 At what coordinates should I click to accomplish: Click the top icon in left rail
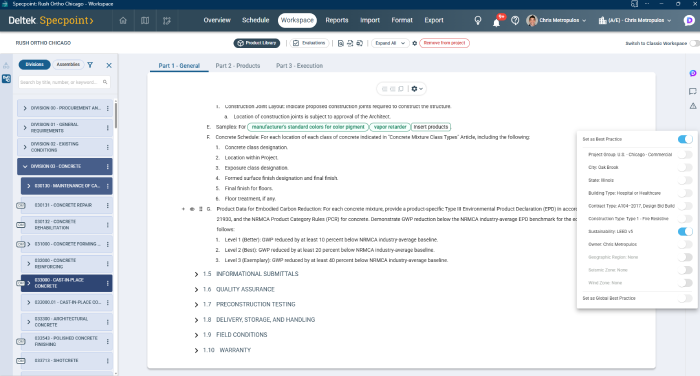click(x=6, y=66)
